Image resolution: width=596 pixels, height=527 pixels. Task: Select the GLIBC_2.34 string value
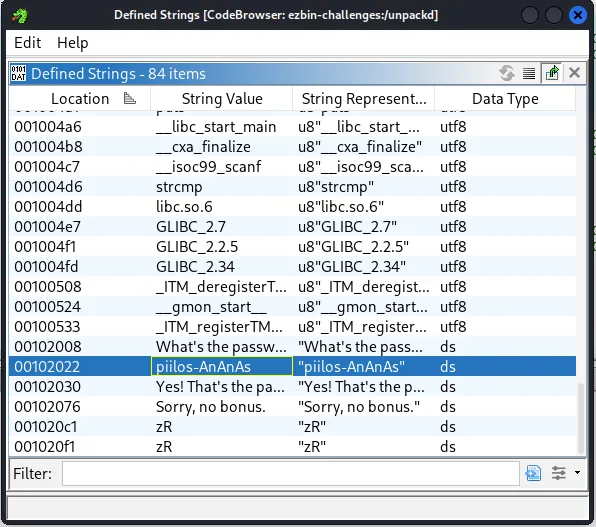pyautogui.click(x=195, y=267)
